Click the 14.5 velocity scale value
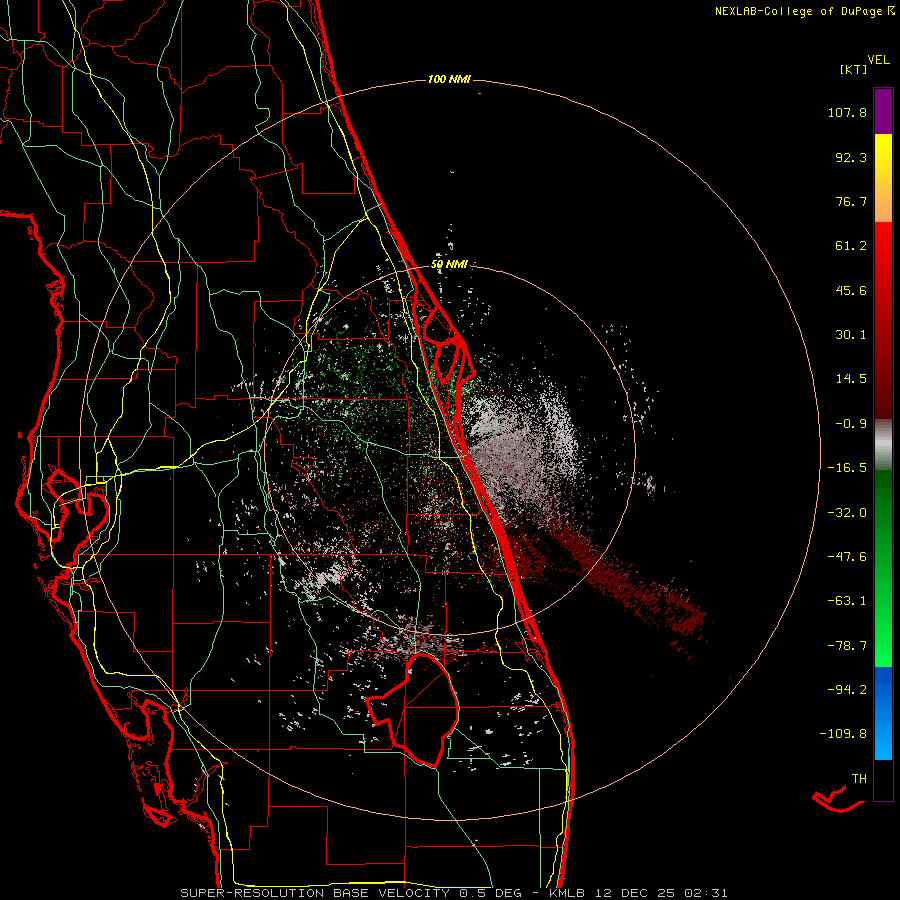Screen dimensions: 900x900 (x=851, y=379)
